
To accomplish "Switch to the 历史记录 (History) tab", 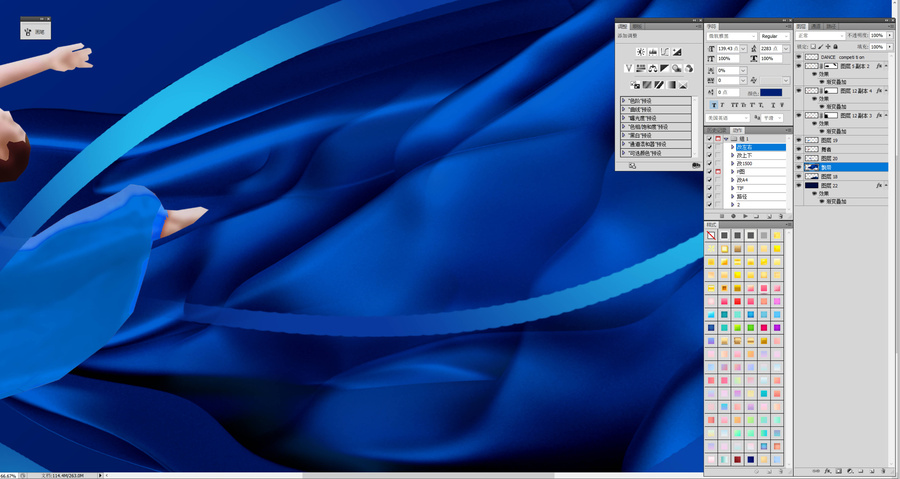I will pyautogui.click(x=716, y=130).
